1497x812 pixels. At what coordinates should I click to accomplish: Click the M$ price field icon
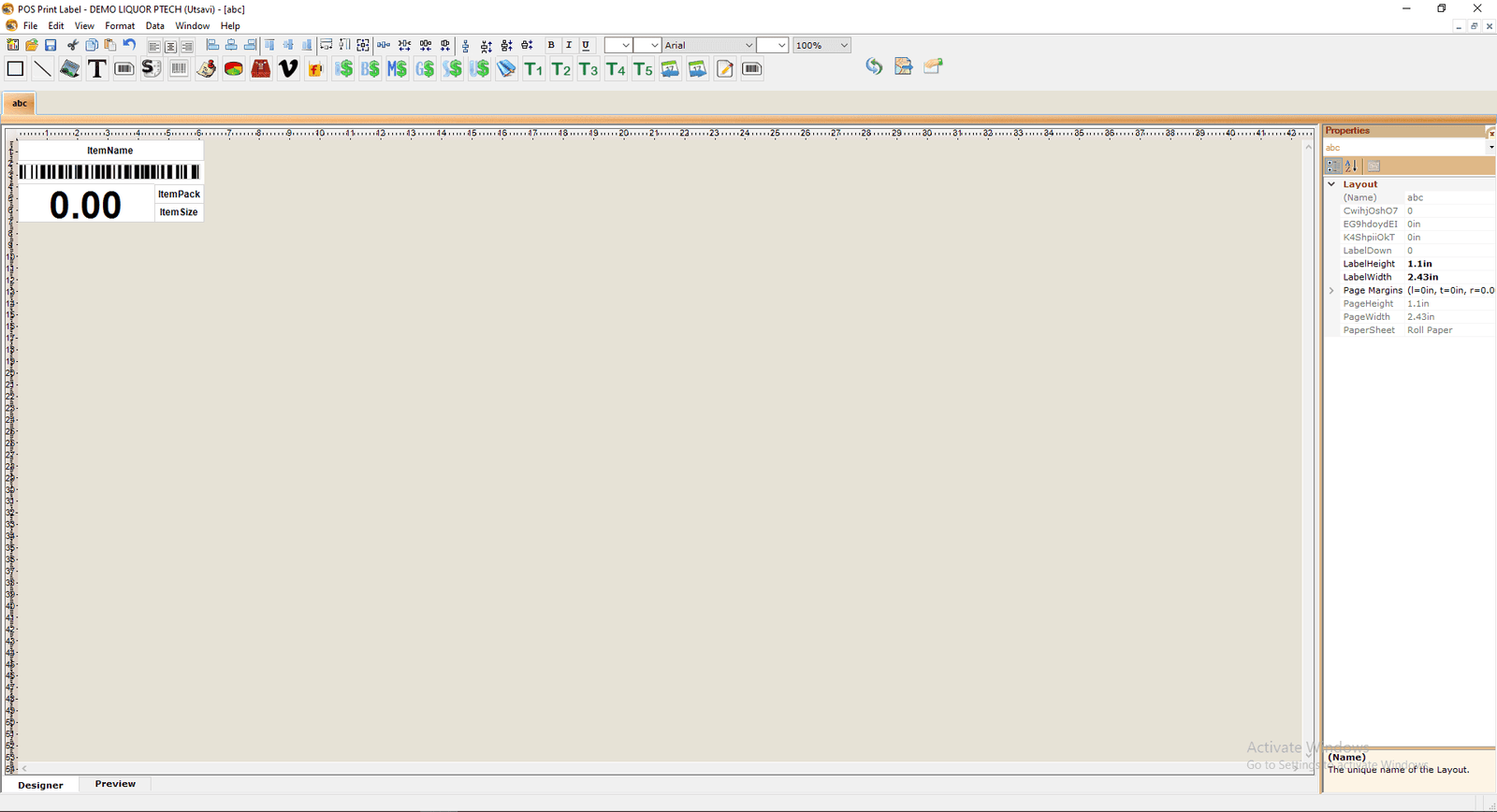point(398,68)
